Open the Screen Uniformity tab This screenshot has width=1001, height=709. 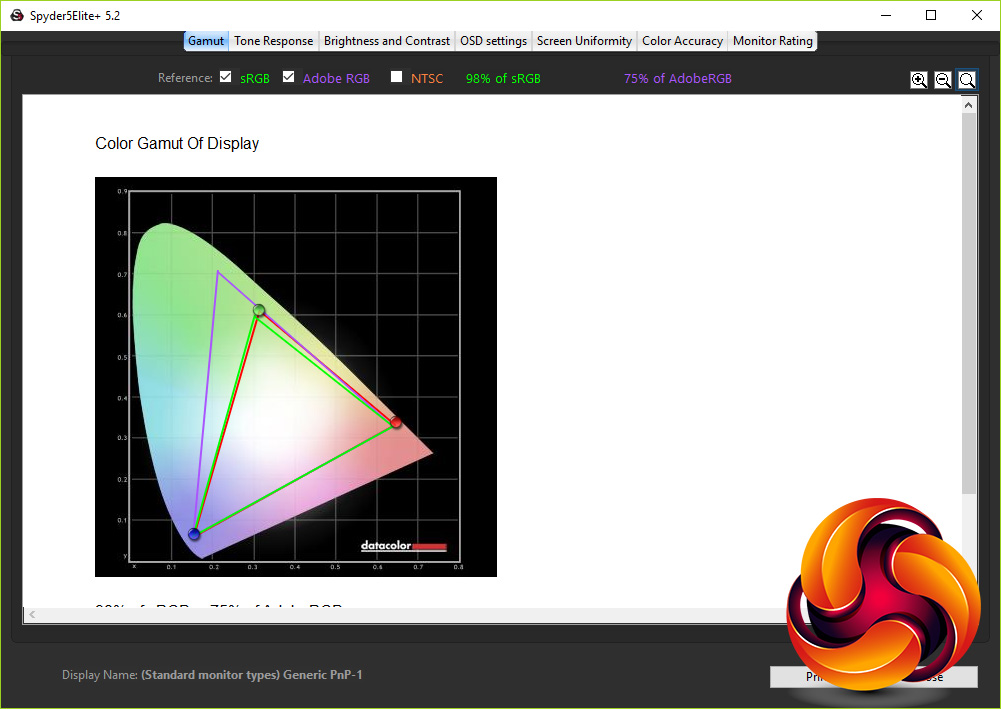coord(584,41)
